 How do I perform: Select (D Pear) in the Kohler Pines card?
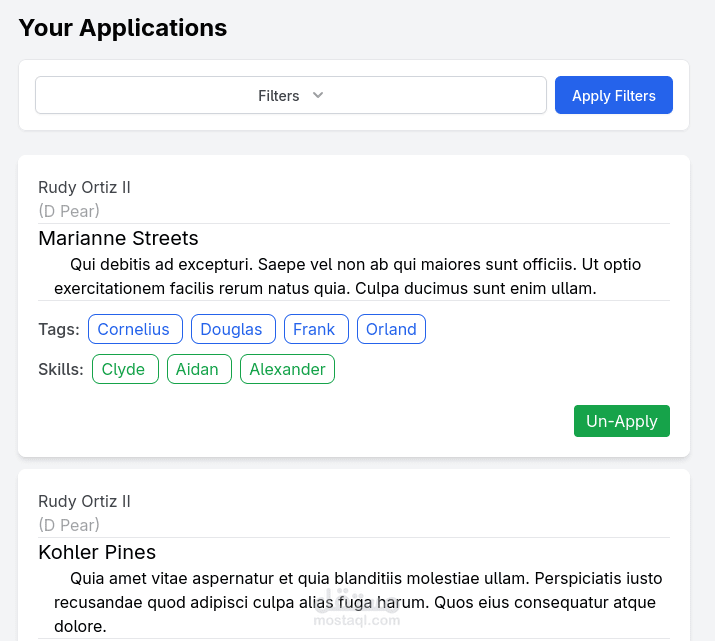point(69,525)
